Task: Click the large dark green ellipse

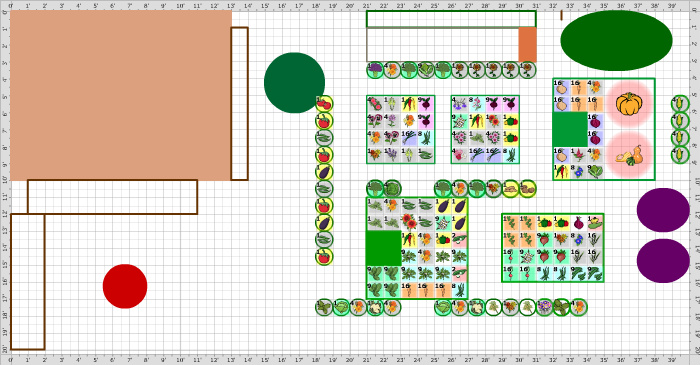Action: [x=616, y=41]
